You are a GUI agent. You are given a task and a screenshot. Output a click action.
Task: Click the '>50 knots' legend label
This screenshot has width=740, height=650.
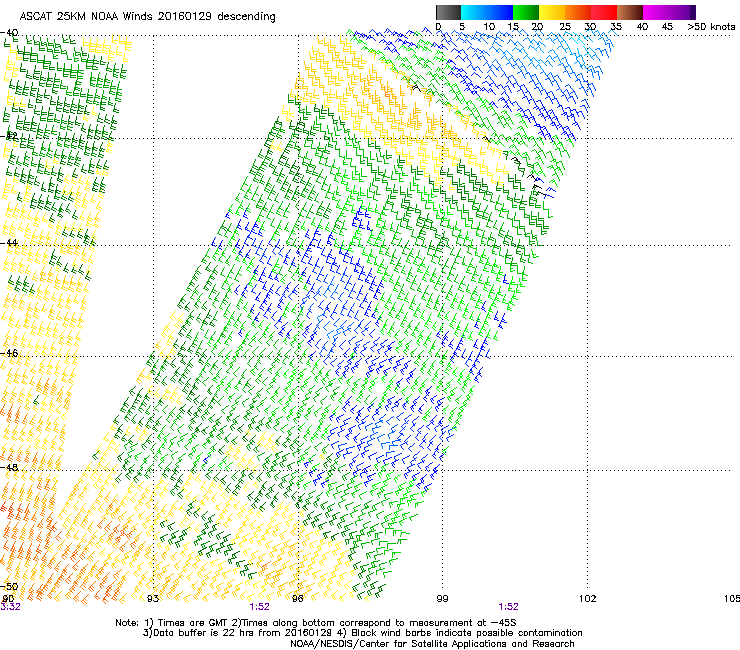point(711,27)
